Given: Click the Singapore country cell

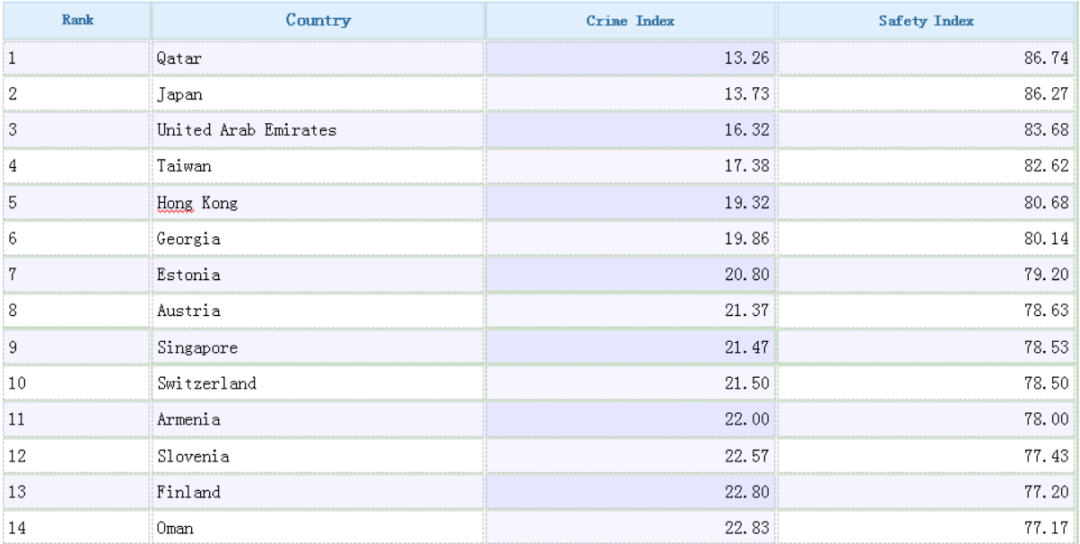Looking at the screenshot, I should 197,348.
